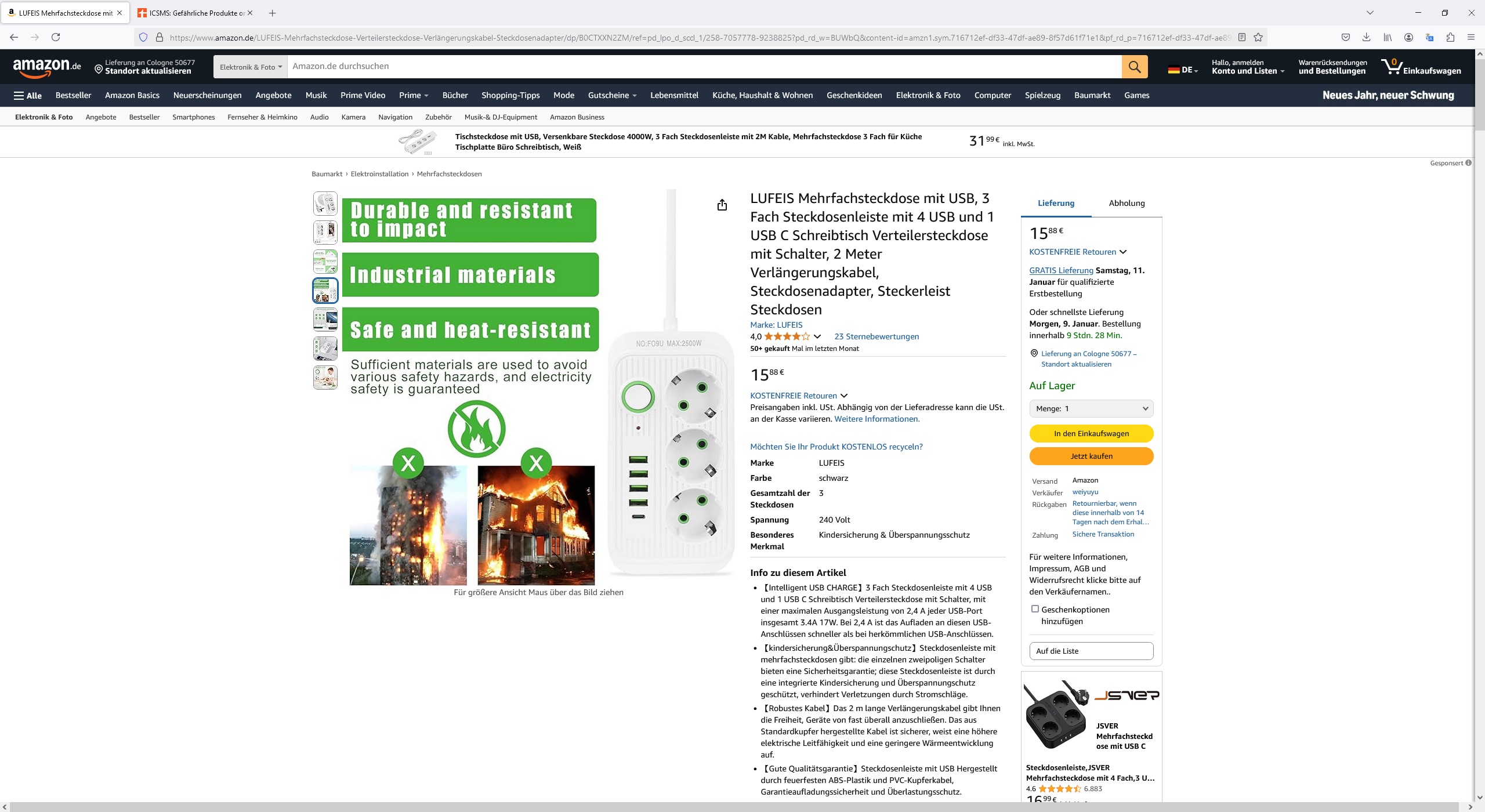This screenshot has width=1485, height=812.
Task: Open the 23 Sternebewertungen link
Action: (x=876, y=336)
